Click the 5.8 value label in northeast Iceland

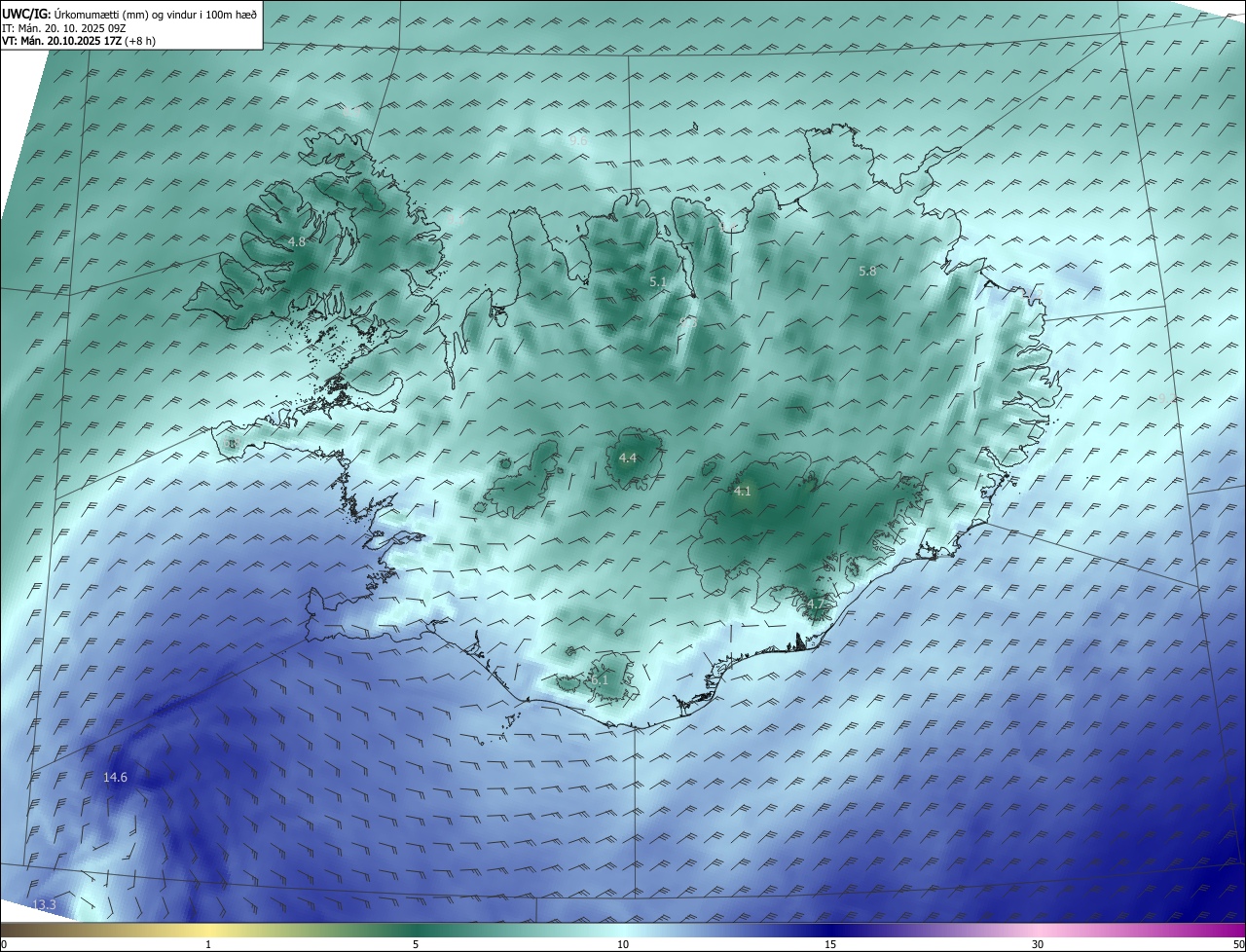point(867,272)
